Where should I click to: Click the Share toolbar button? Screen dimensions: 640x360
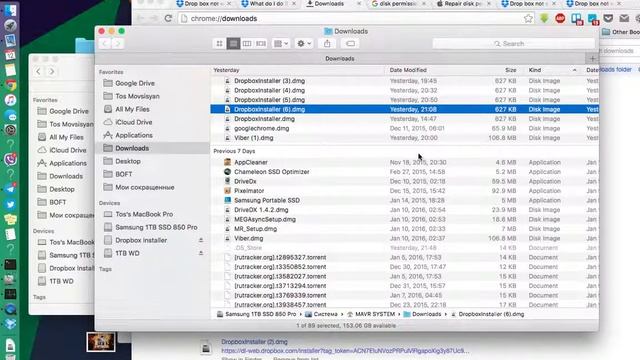327,43
